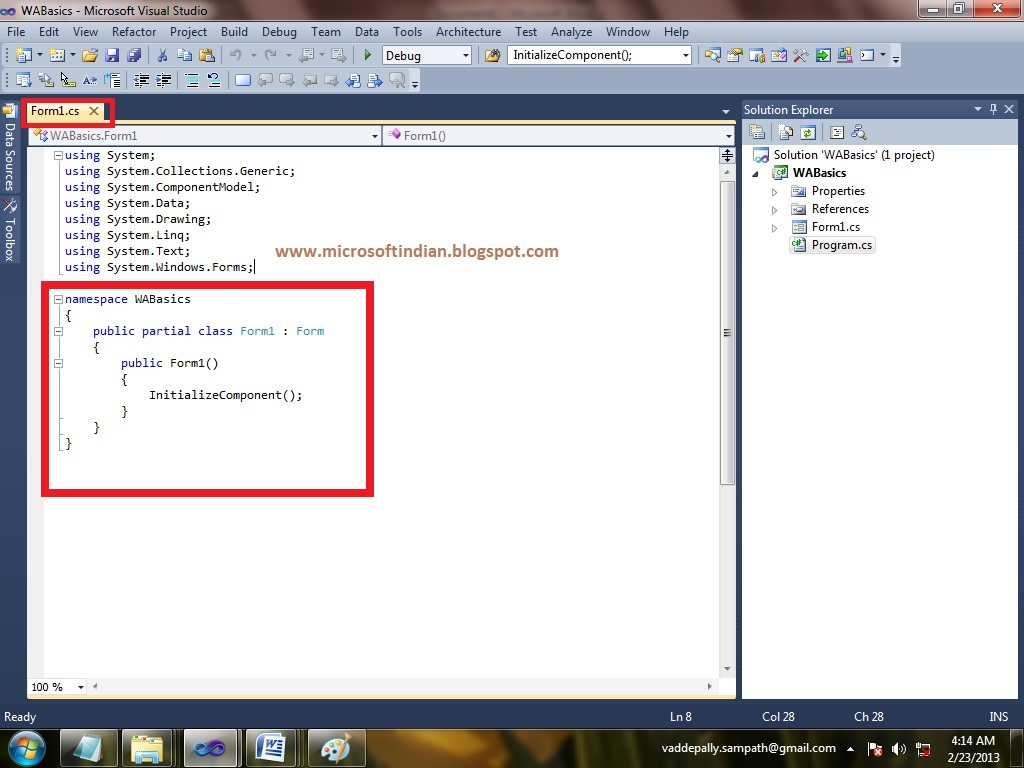Click the Refresh icon in Solution Explorer
Image resolution: width=1024 pixels, height=768 pixels.
(x=809, y=132)
